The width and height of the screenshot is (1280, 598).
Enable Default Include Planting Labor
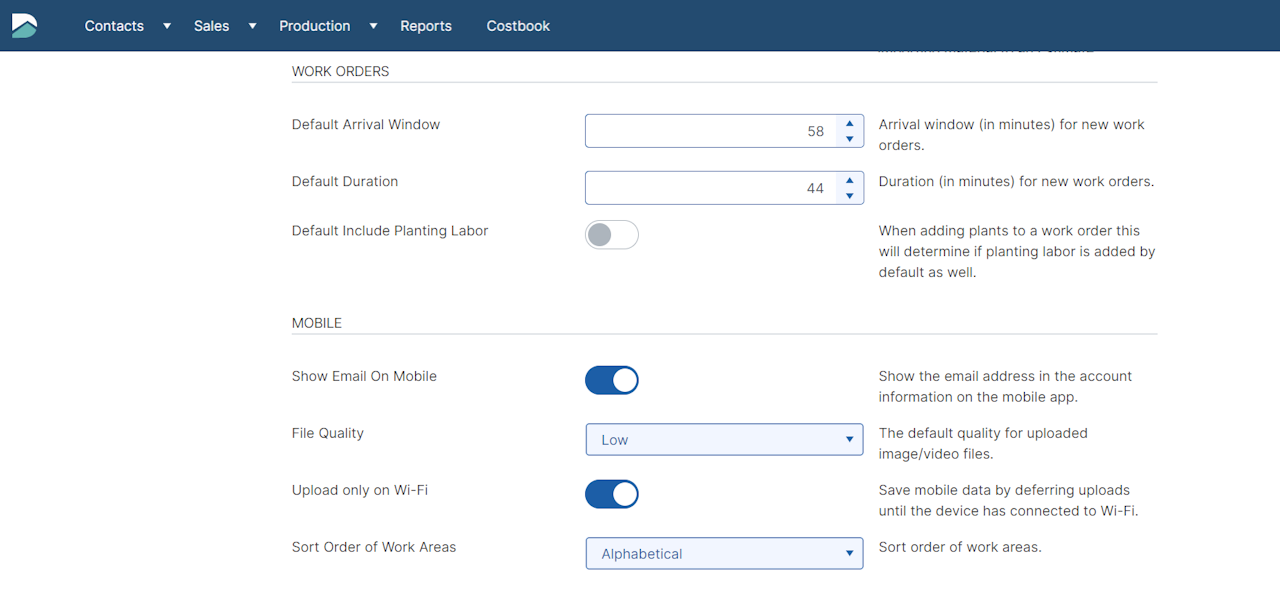(x=611, y=235)
